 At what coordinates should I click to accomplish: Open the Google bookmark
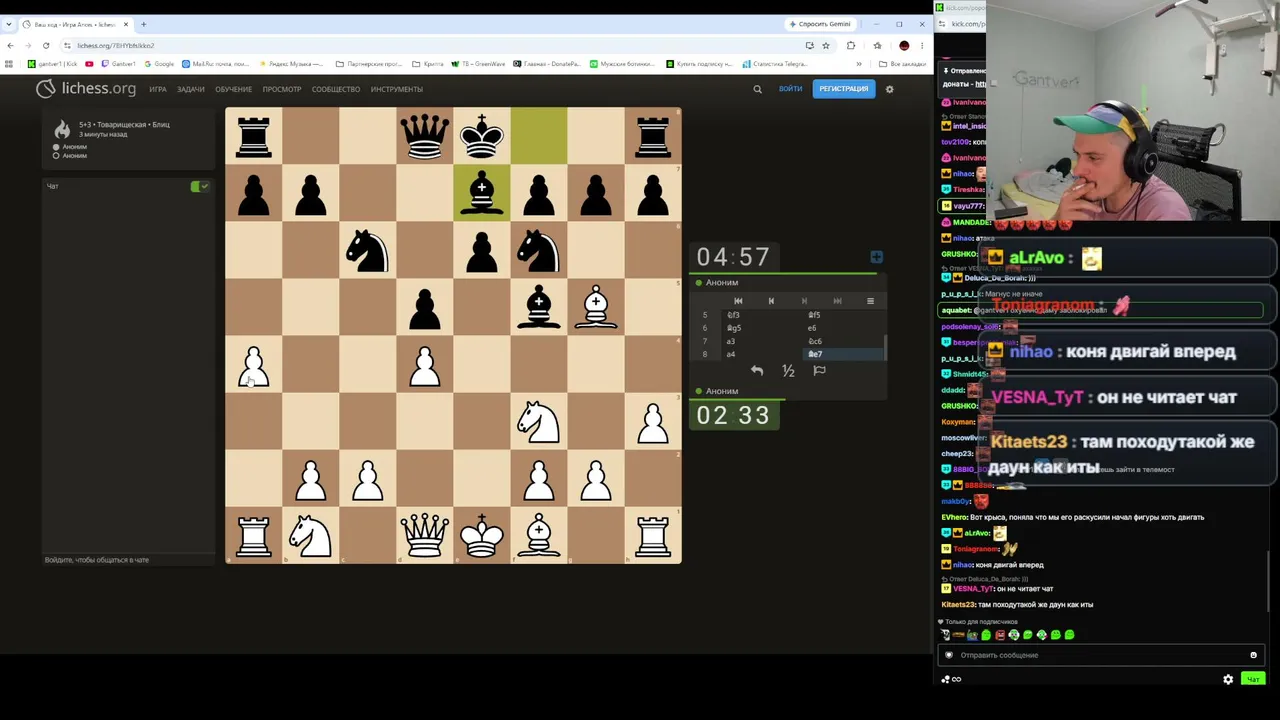[159, 64]
